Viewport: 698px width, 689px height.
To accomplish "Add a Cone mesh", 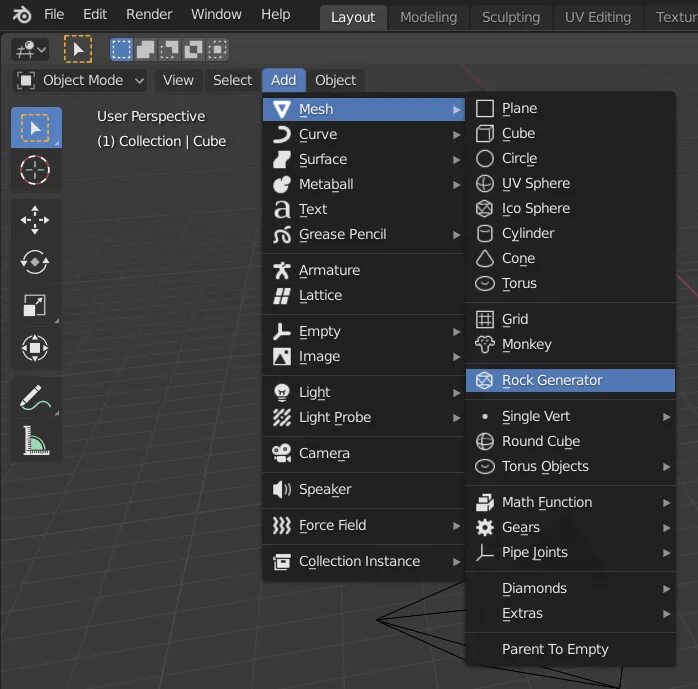I will tap(570, 258).
